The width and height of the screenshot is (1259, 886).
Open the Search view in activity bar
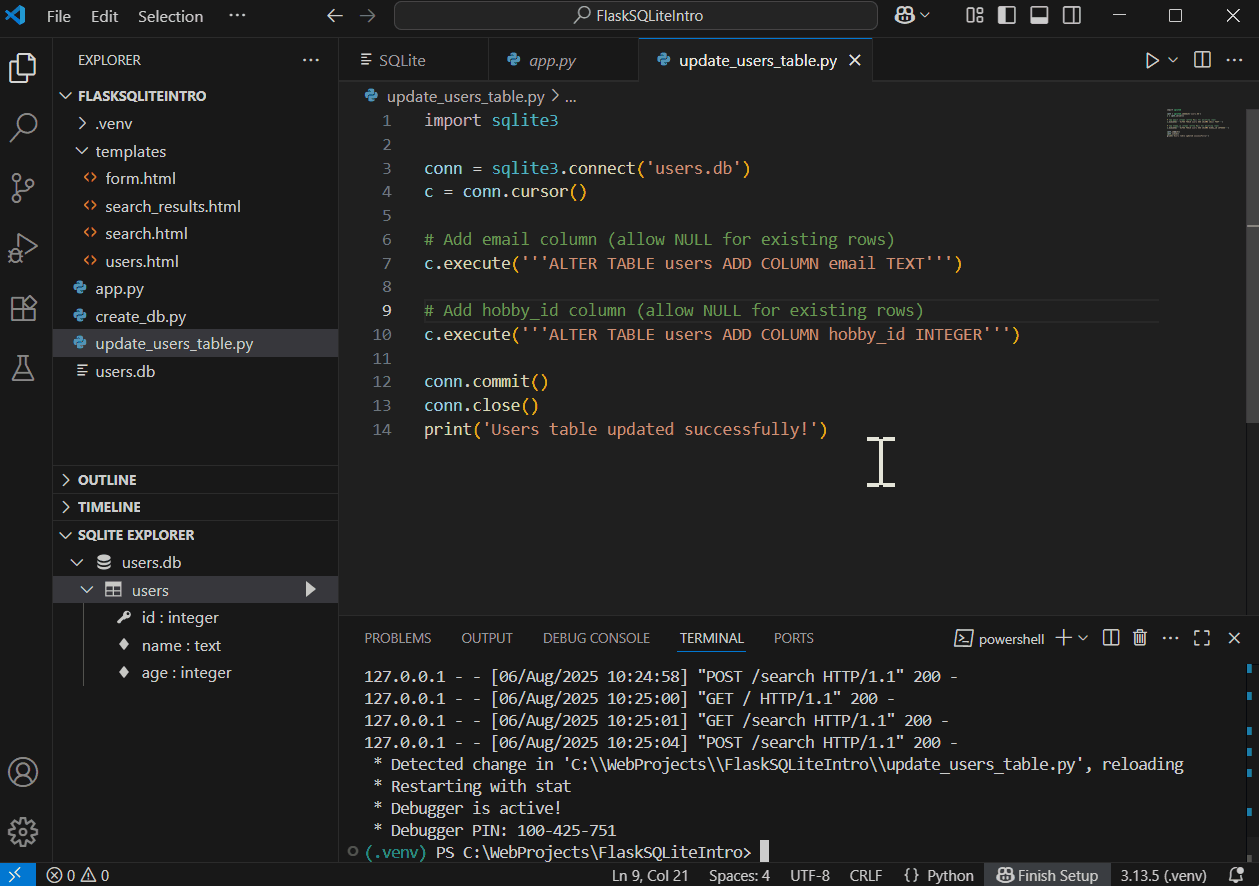(x=23, y=127)
